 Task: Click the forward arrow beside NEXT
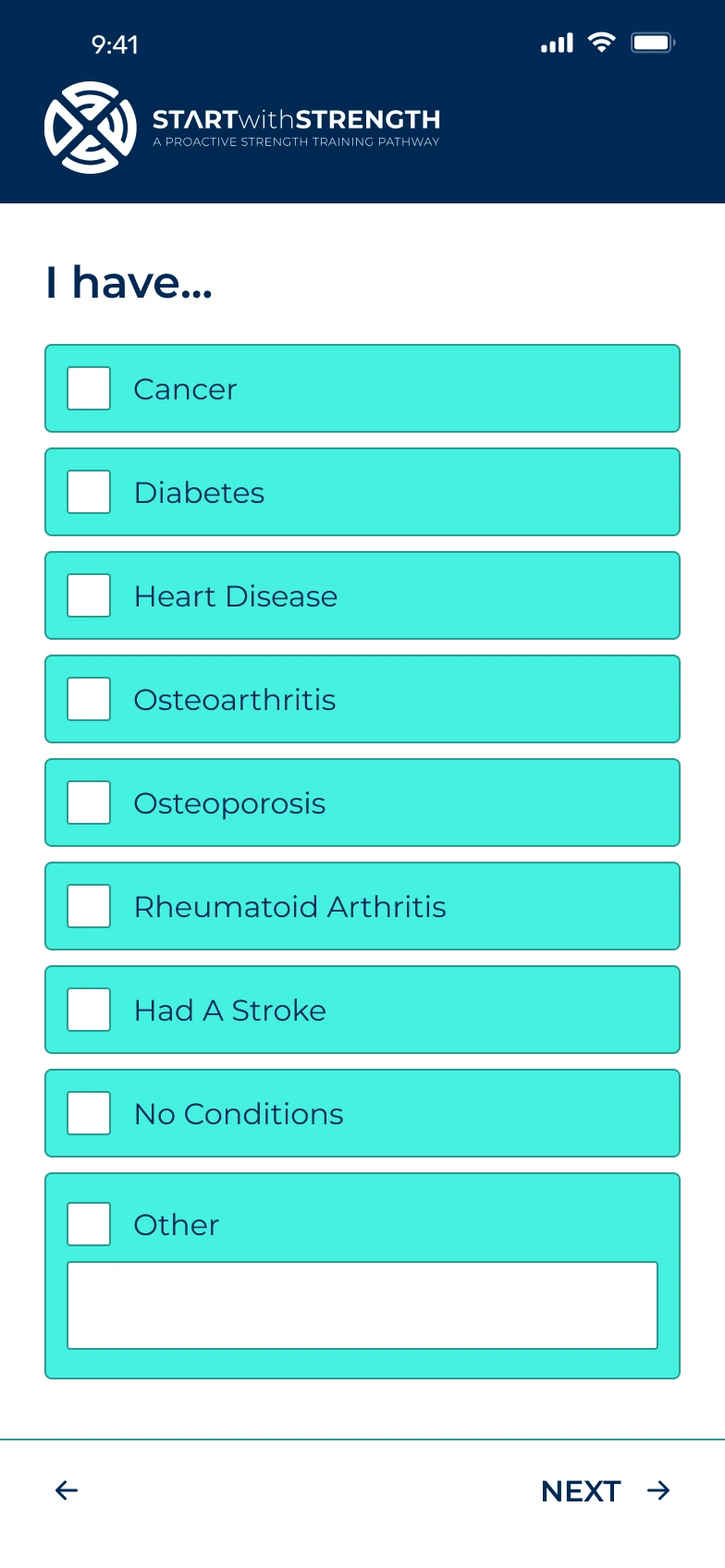tap(658, 1490)
